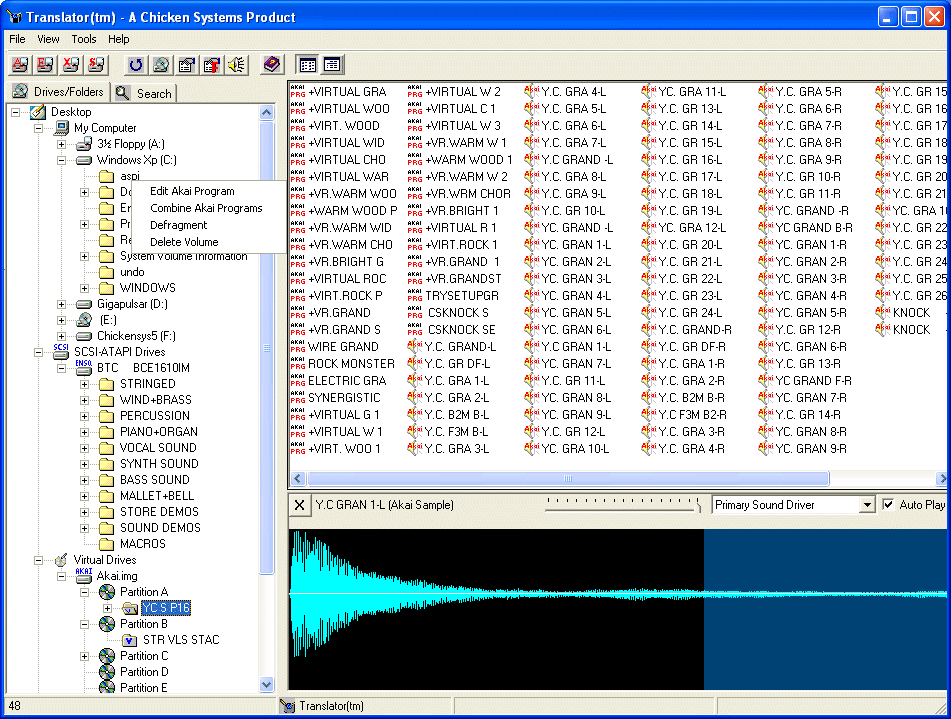Select the Akai.img virtual drive icon
This screenshot has height=719, width=951.
pos(83,575)
